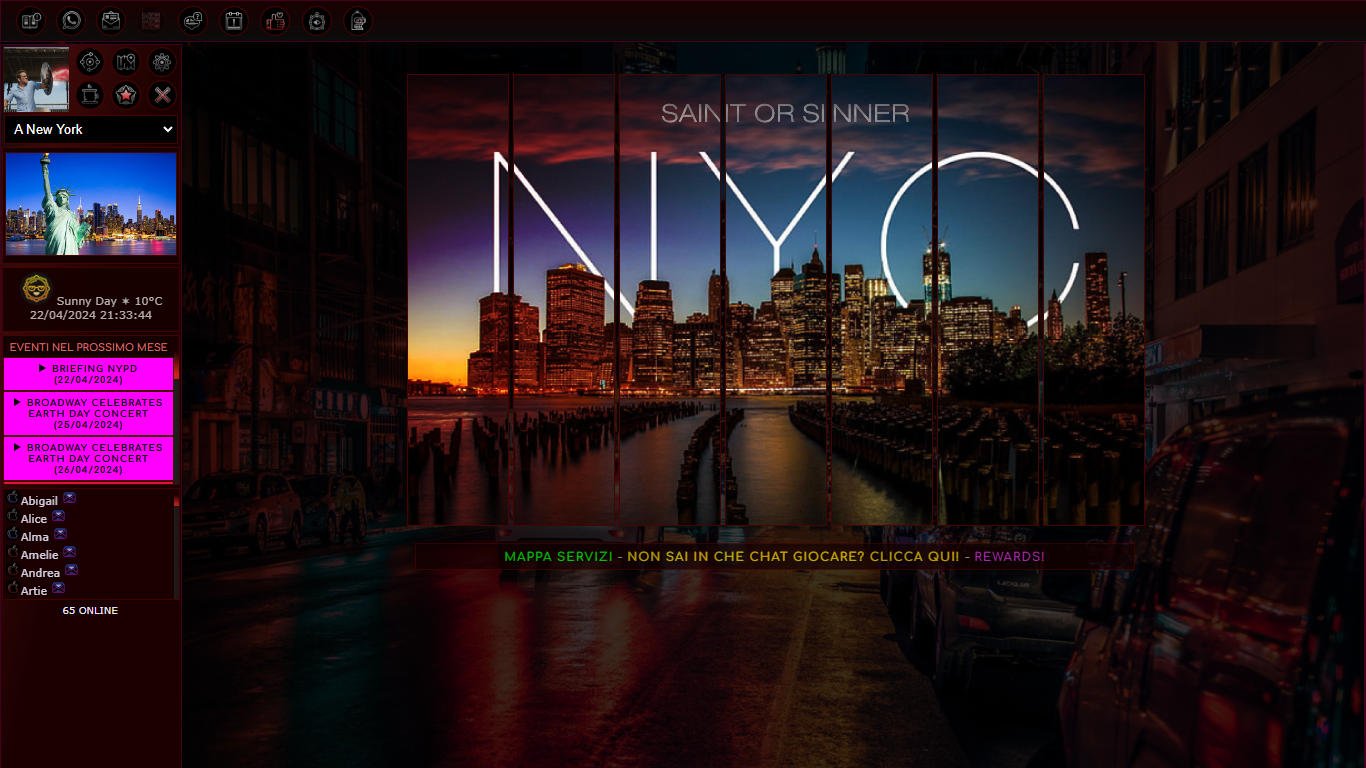
Task: Open the dimmed red list icon
Action: coord(152,21)
